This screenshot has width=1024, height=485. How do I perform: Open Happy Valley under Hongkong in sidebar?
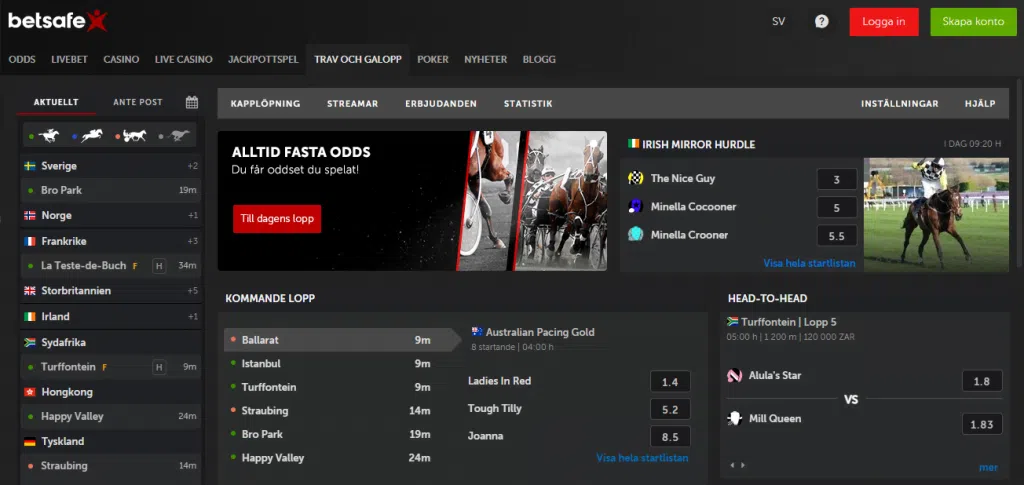[111, 416]
